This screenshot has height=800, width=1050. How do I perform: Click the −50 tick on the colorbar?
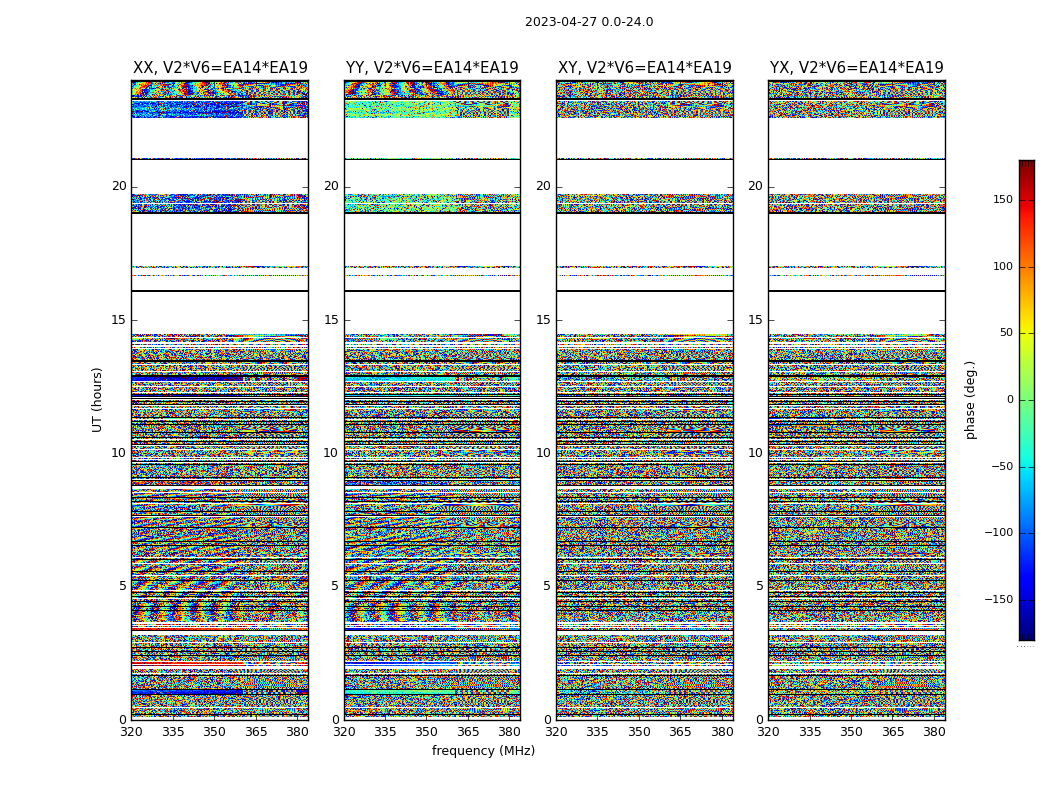1002,467
